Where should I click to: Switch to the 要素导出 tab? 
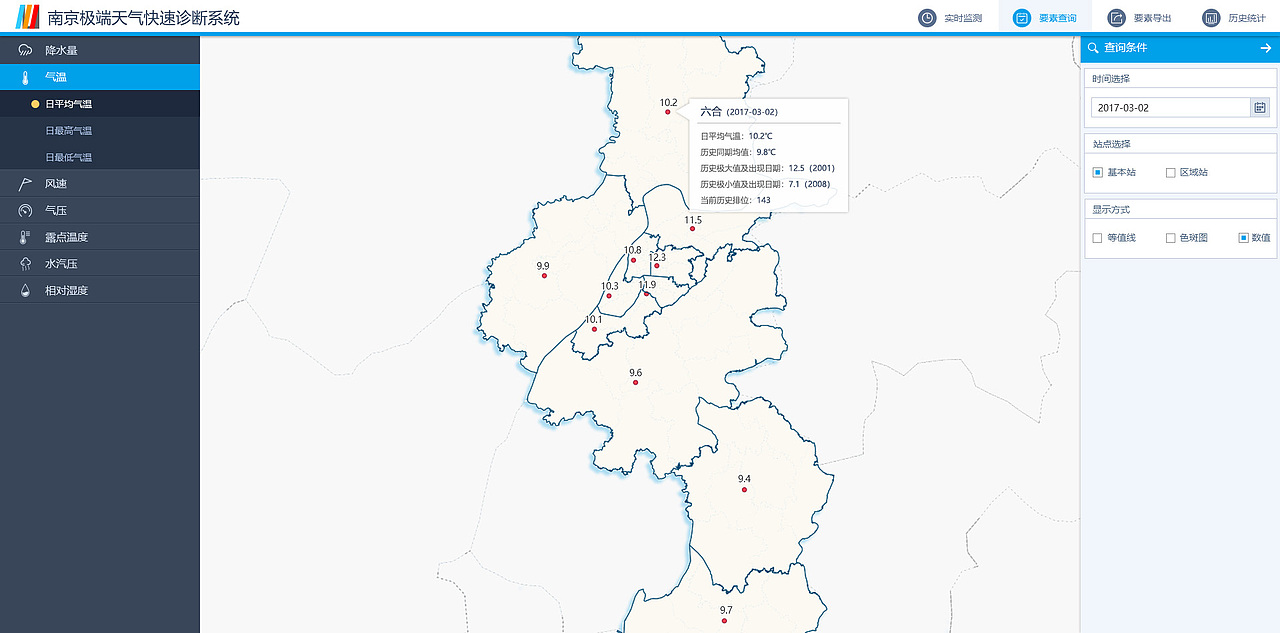point(1138,18)
